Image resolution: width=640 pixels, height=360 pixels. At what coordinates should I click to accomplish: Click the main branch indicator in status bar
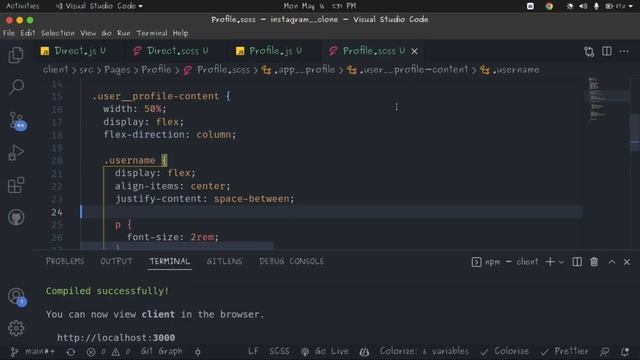(x=33, y=351)
